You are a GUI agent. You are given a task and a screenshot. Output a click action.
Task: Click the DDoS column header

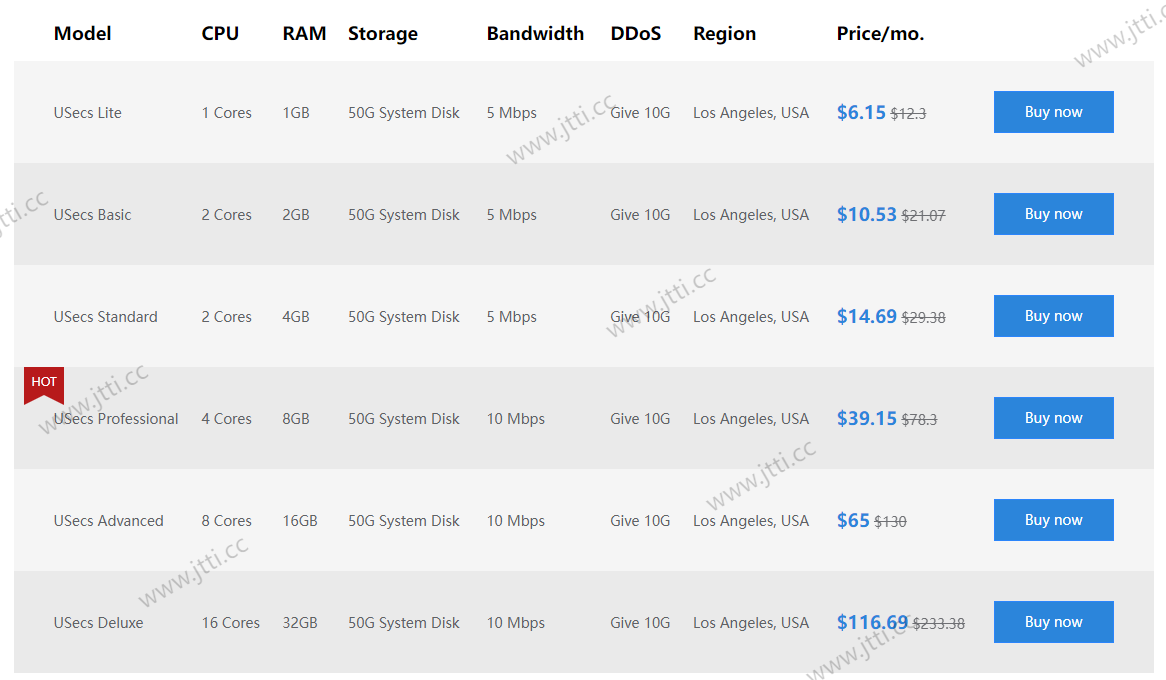(x=636, y=33)
